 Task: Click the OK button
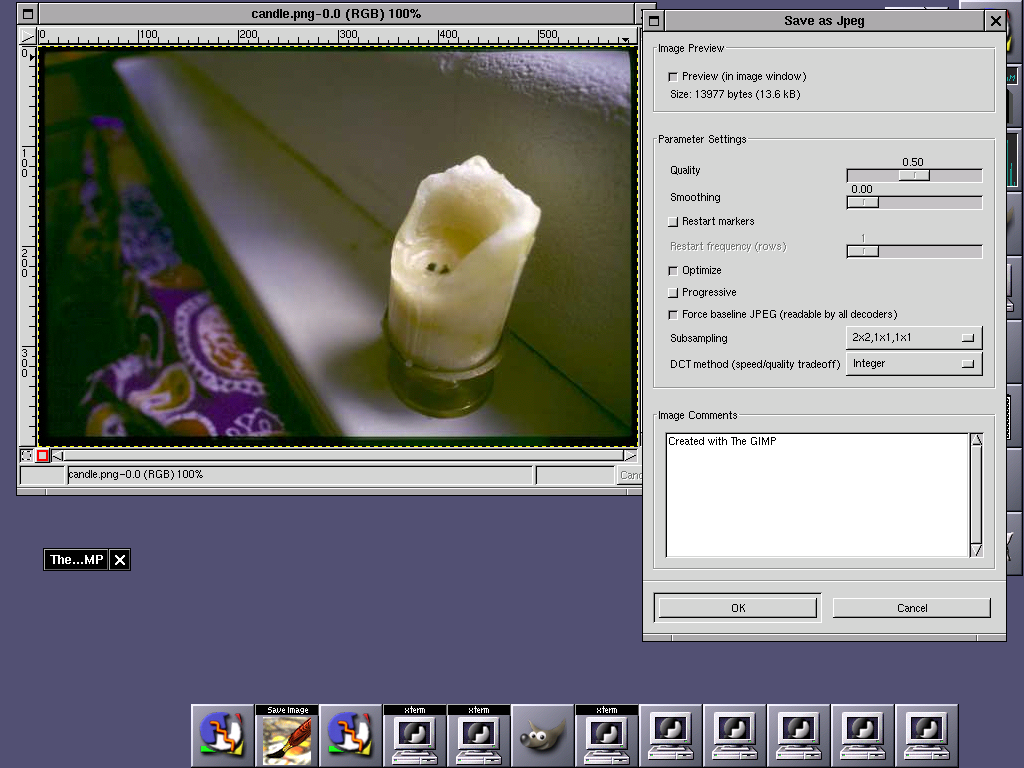738,608
